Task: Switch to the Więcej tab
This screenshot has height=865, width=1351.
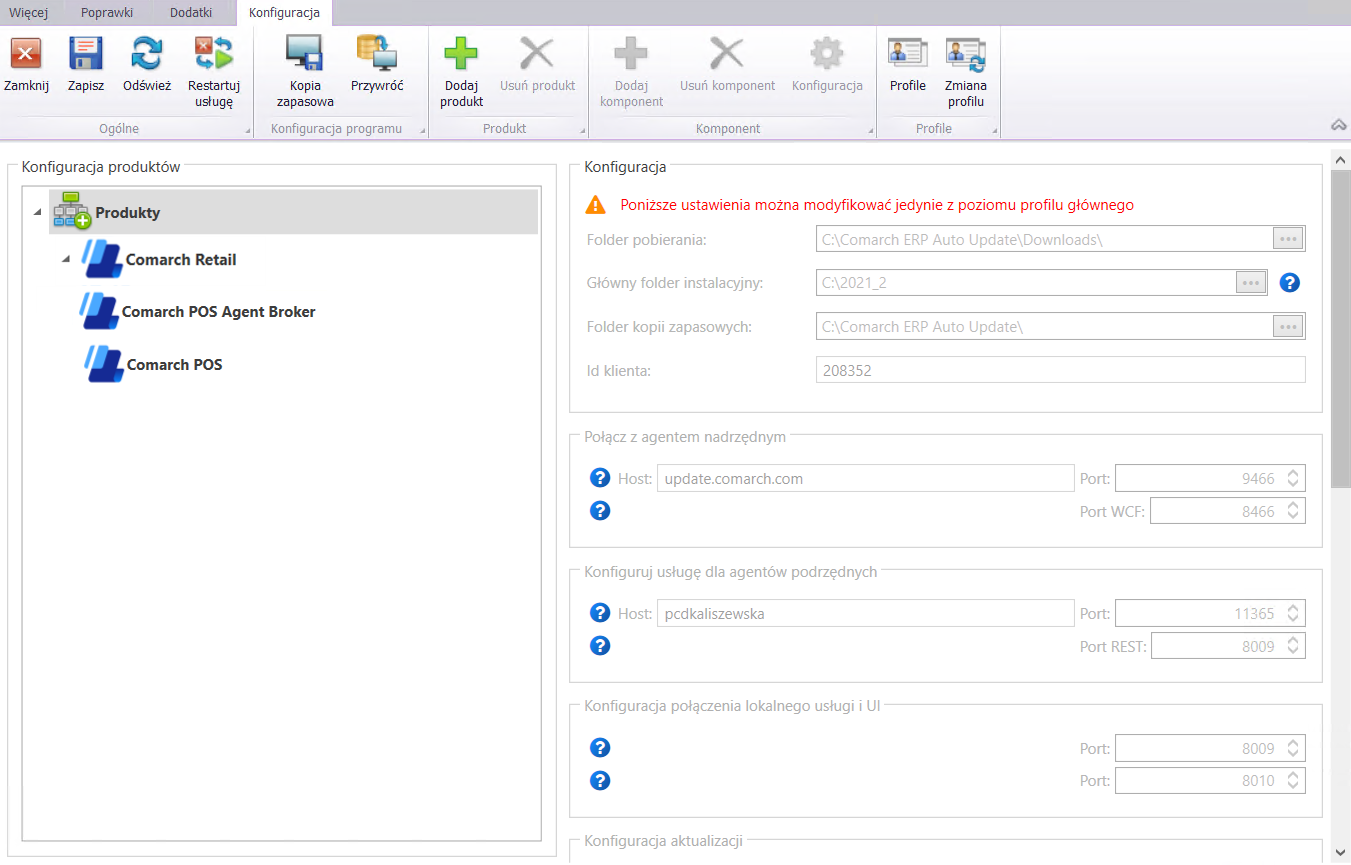Action: (x=29, y=13)
